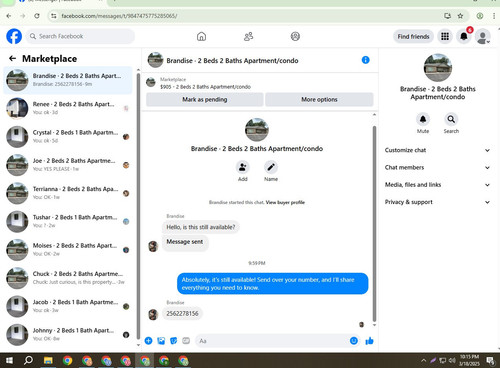Open the emoji picker in message box
The image size is (500, 368).
354,341
